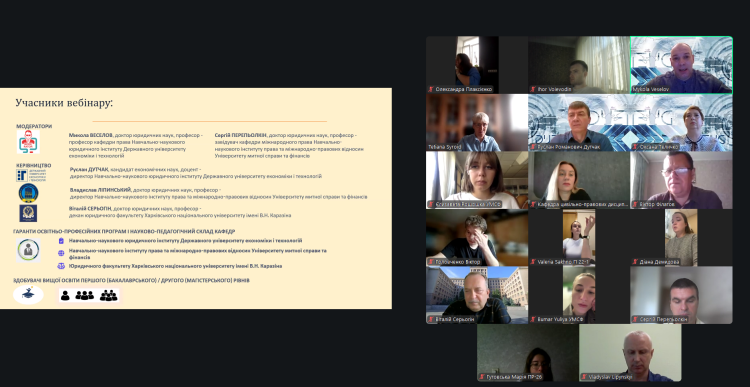Image resolution: width=750 pixels, height=387 pixels.
Task: Click the 'МОДЕРАТОРИ' heading on slide
Action: (x=34, y=126)
